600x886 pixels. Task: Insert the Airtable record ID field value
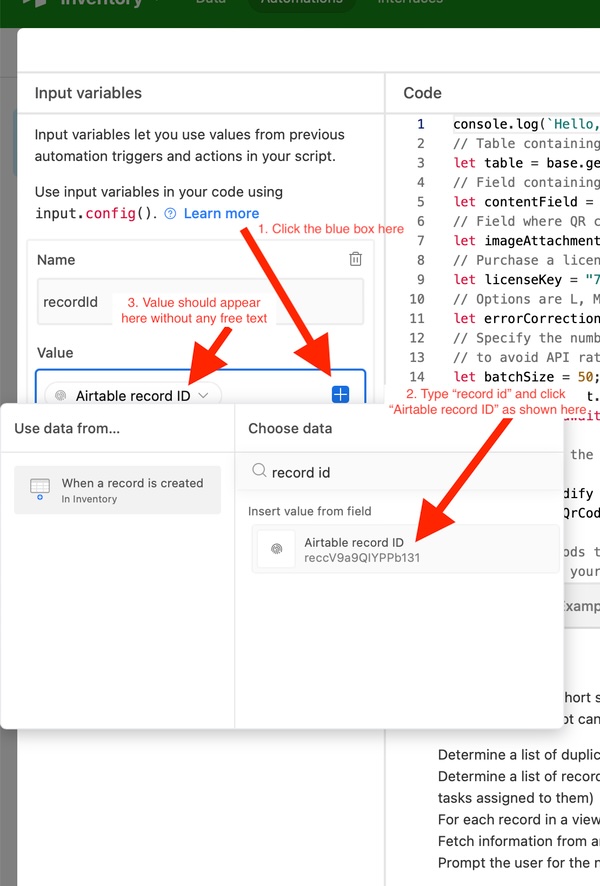tap(405, 549)
